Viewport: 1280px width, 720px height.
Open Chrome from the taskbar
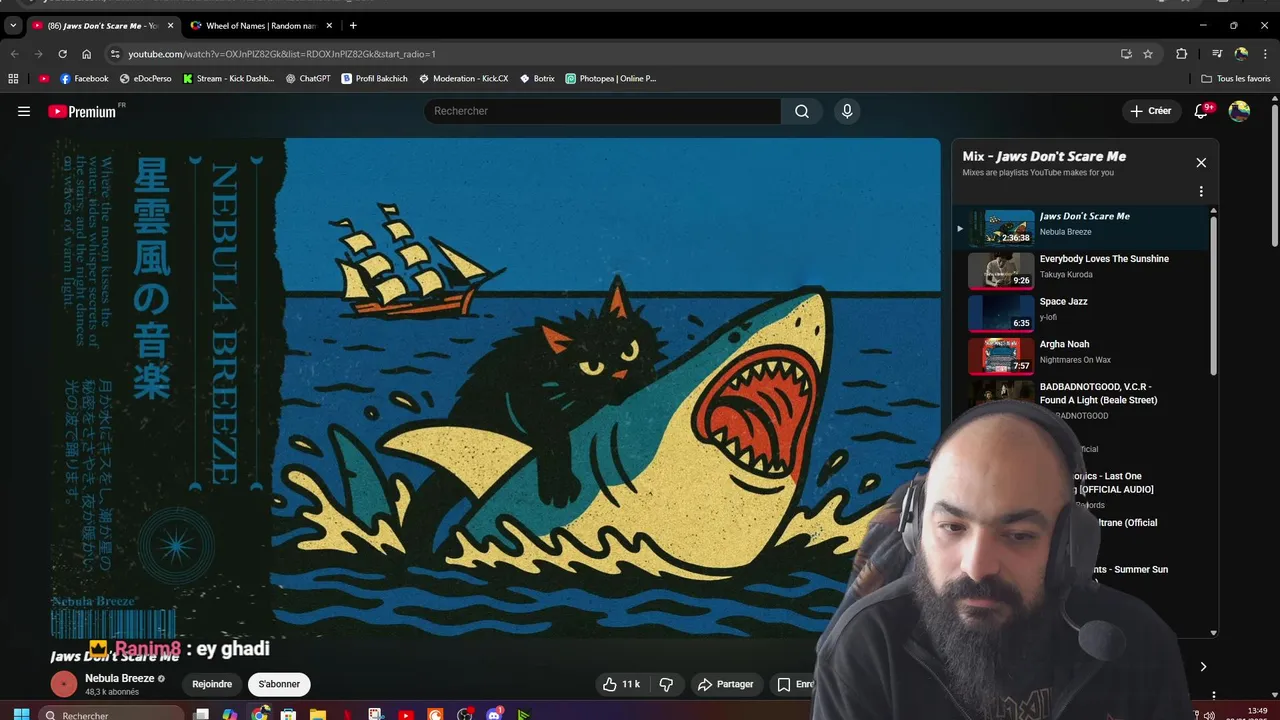pos(260,714)
